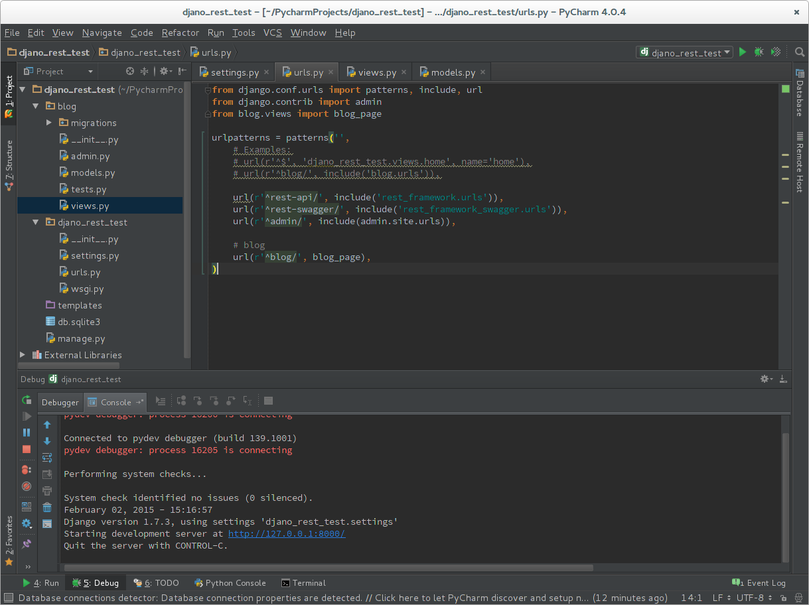Click Show Execution Point icon

coord(160,401)
